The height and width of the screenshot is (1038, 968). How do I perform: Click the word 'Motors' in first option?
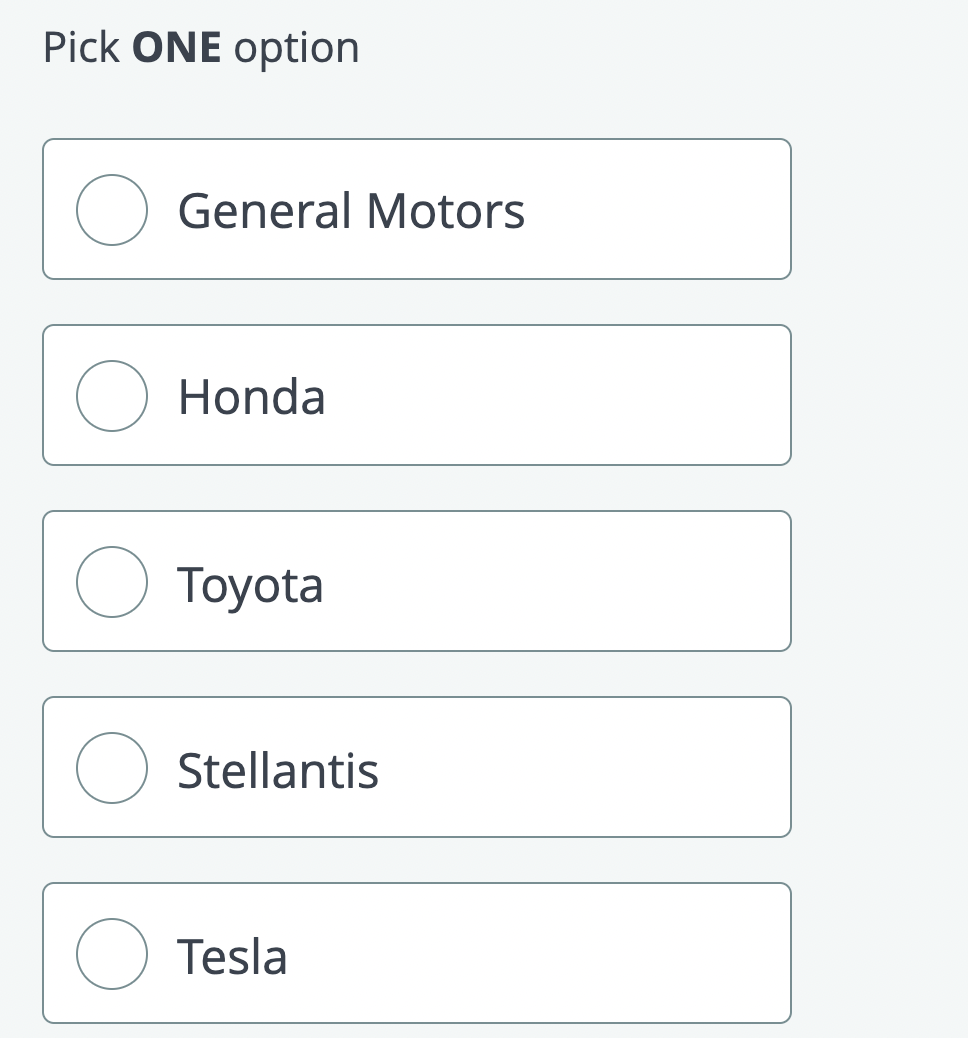(x=446, y=211)
